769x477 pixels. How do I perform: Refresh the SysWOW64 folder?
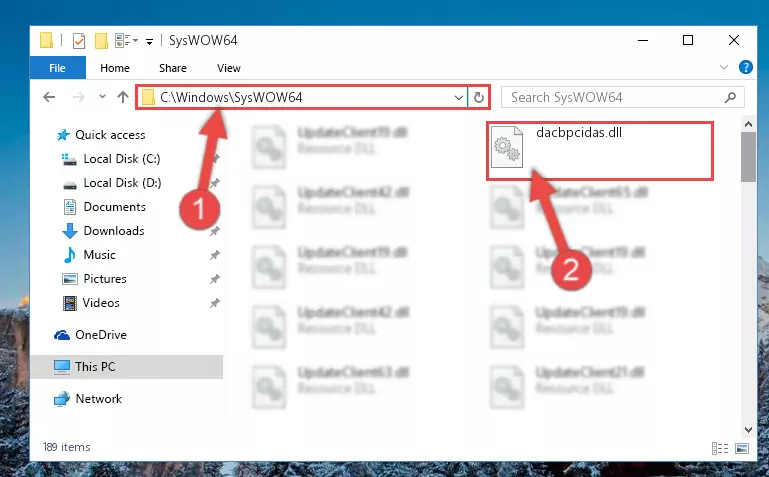click(x=479, y=97)
